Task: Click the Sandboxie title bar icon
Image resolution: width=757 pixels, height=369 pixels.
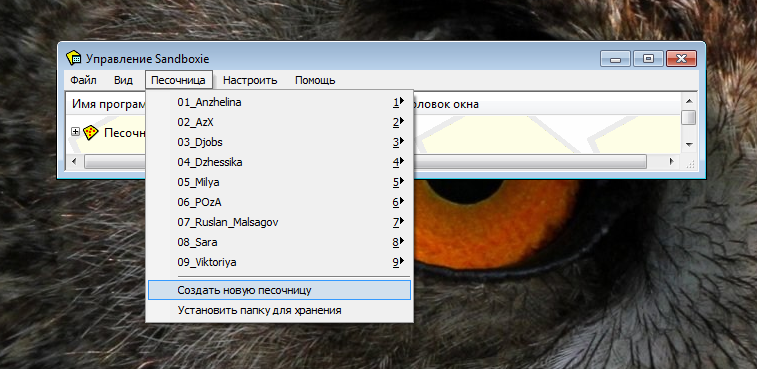Action: pyautogui.click(x=73, y=58)
